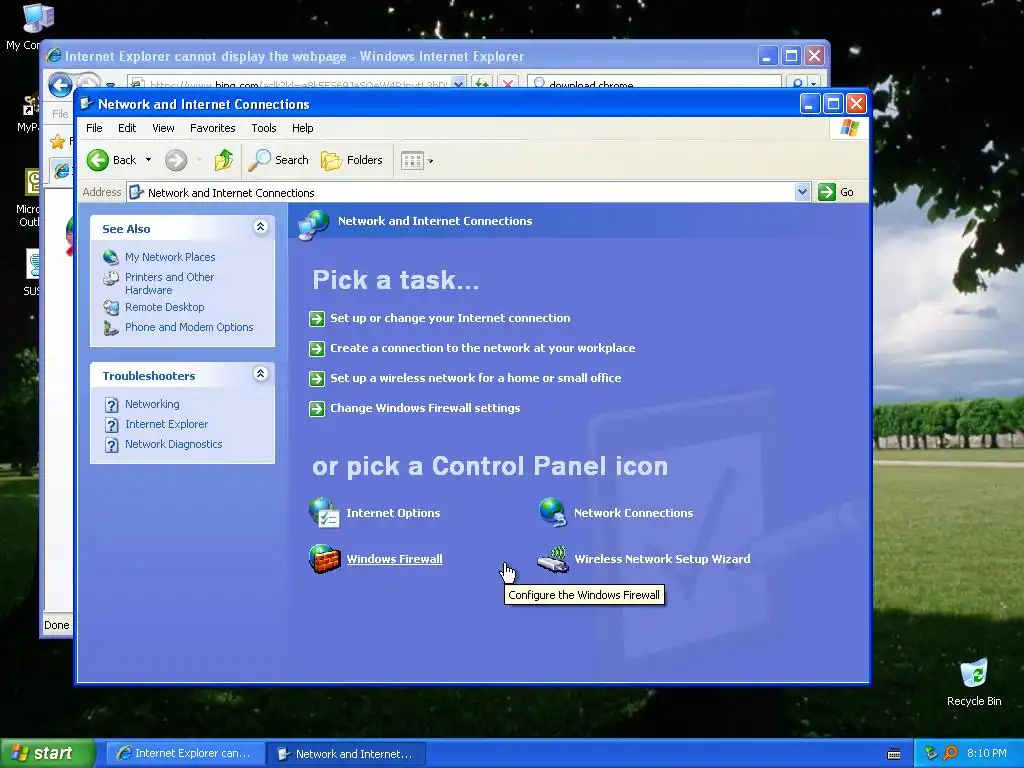
Task: Click the My Network Places globe icon
Action: [111, 257]
